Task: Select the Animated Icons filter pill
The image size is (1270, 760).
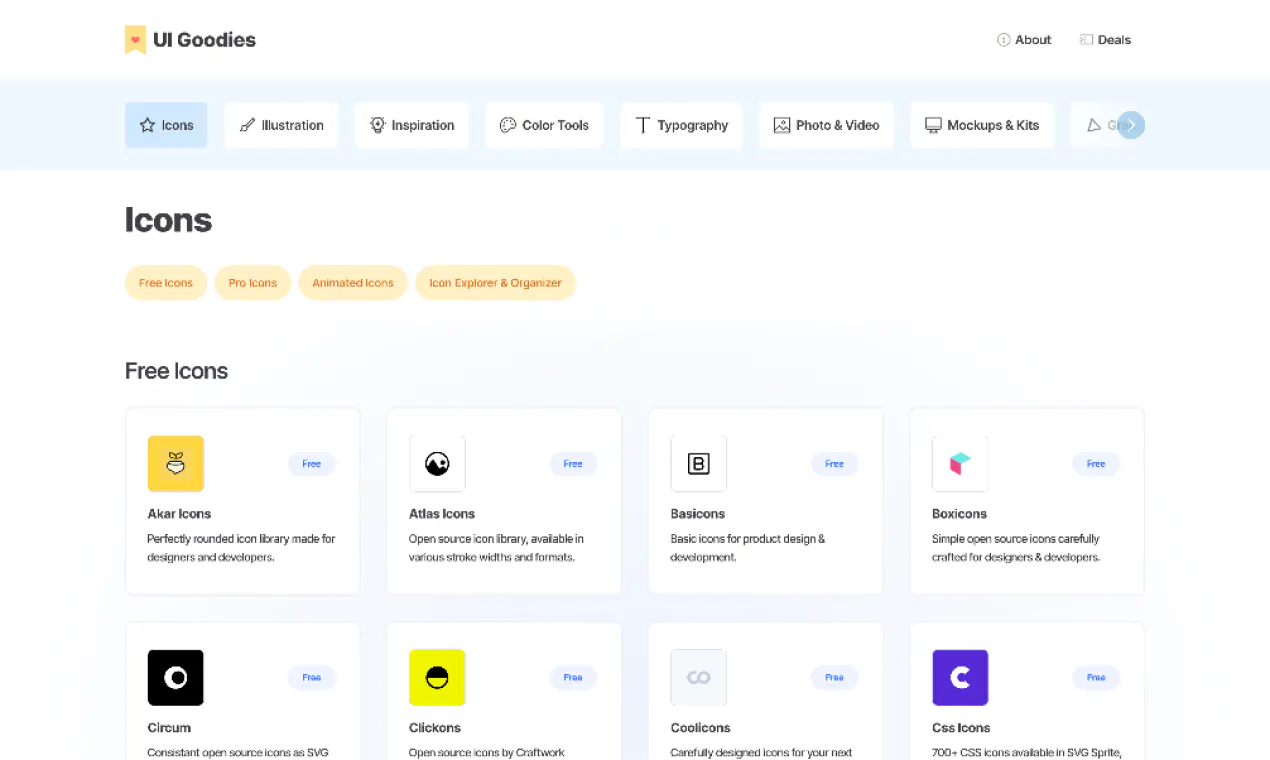Action: 353,283
